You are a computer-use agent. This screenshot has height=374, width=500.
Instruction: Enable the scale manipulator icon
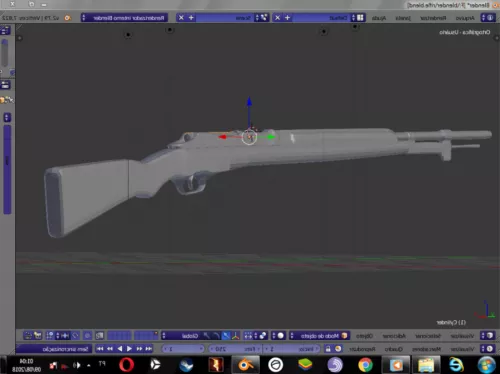point(207,336)
